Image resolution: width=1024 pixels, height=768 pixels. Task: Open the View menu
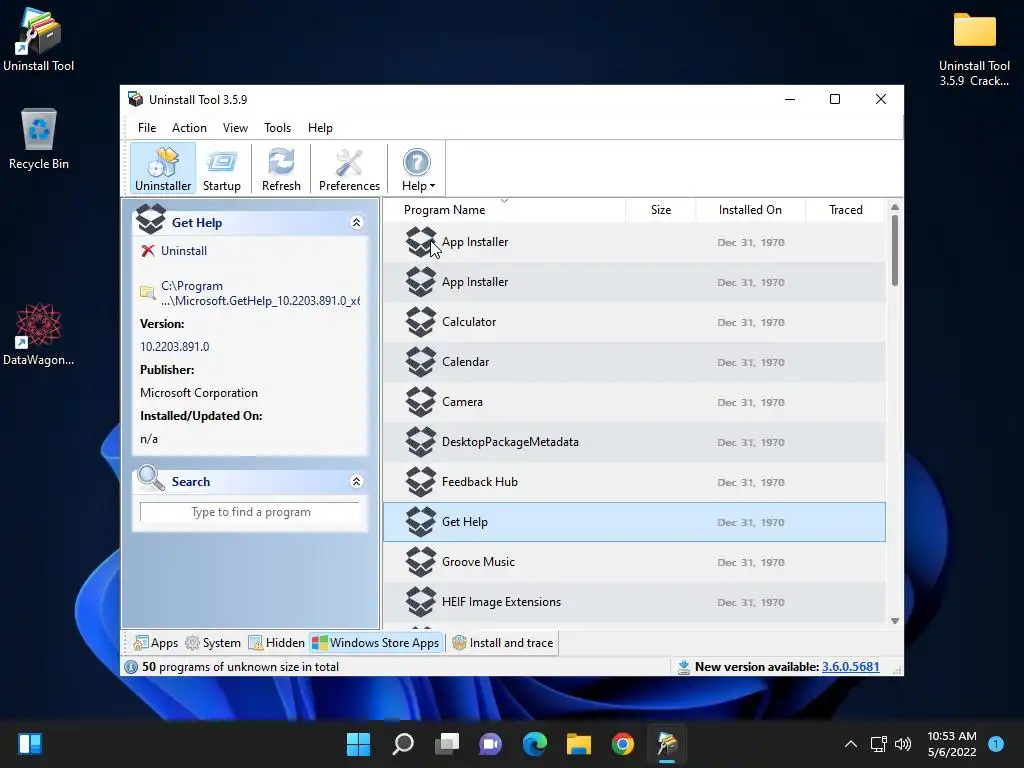[x=235, y=128]
